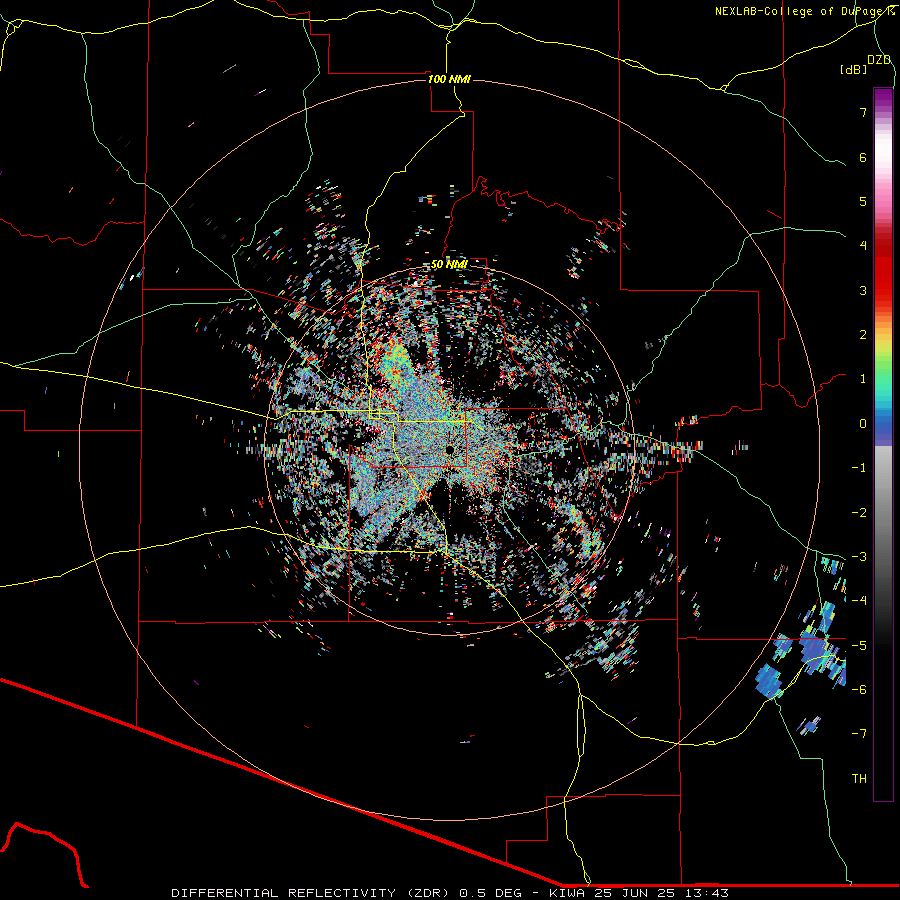The height and width of the screenshot is (900, 900).
Task: Click the colorbar label 3
Action: coord(863,290)
